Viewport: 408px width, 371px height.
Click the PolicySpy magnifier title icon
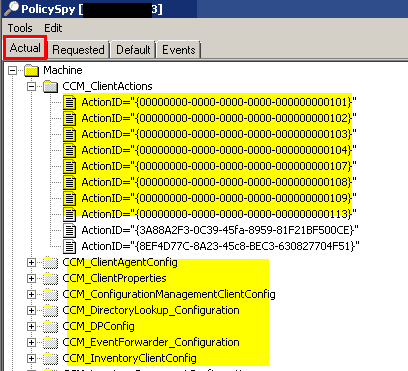[11, 9]
